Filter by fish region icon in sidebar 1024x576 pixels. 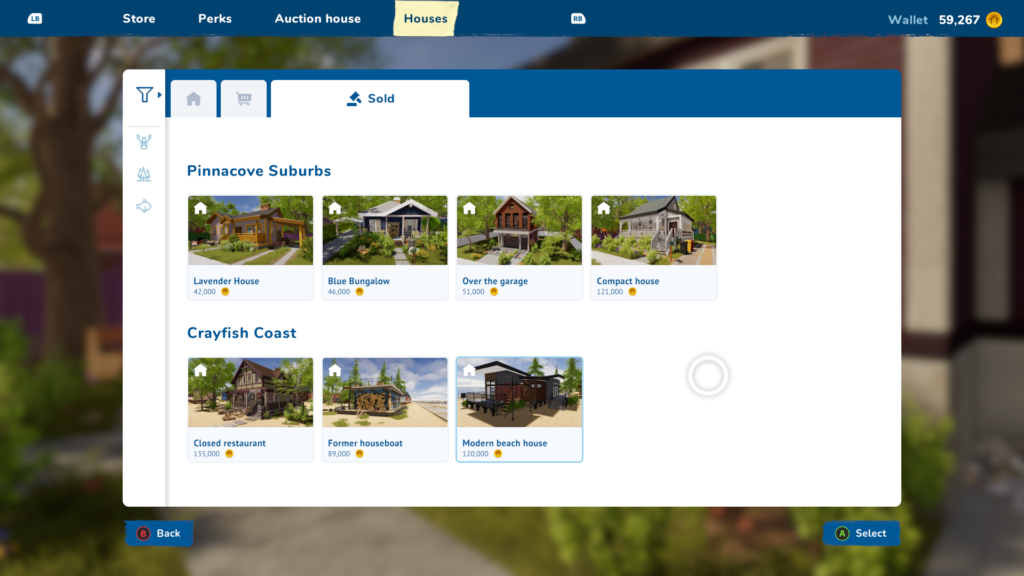(x=144, y=206)
